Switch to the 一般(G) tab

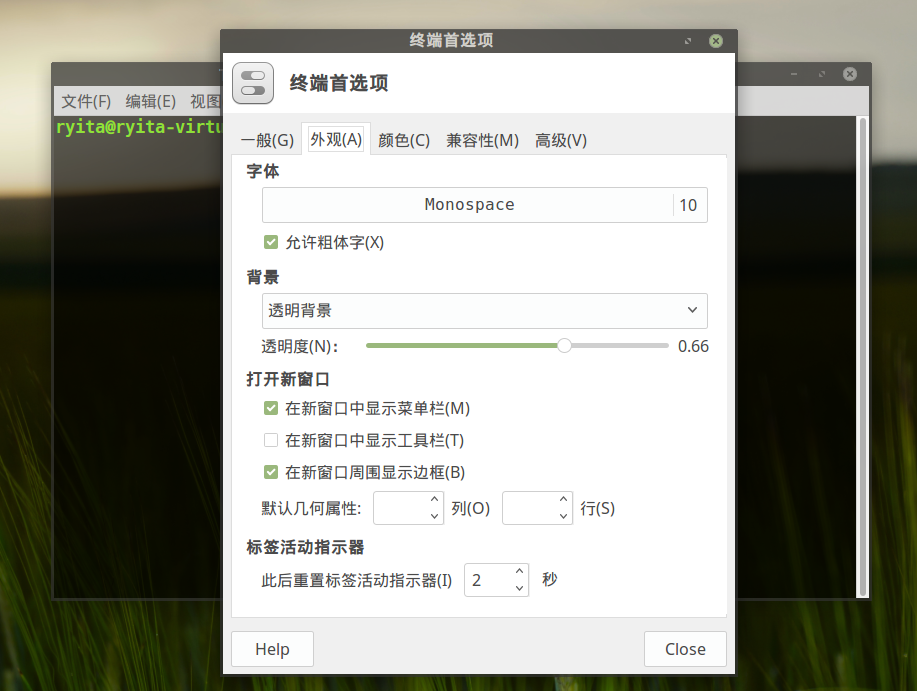click(267, 140)
